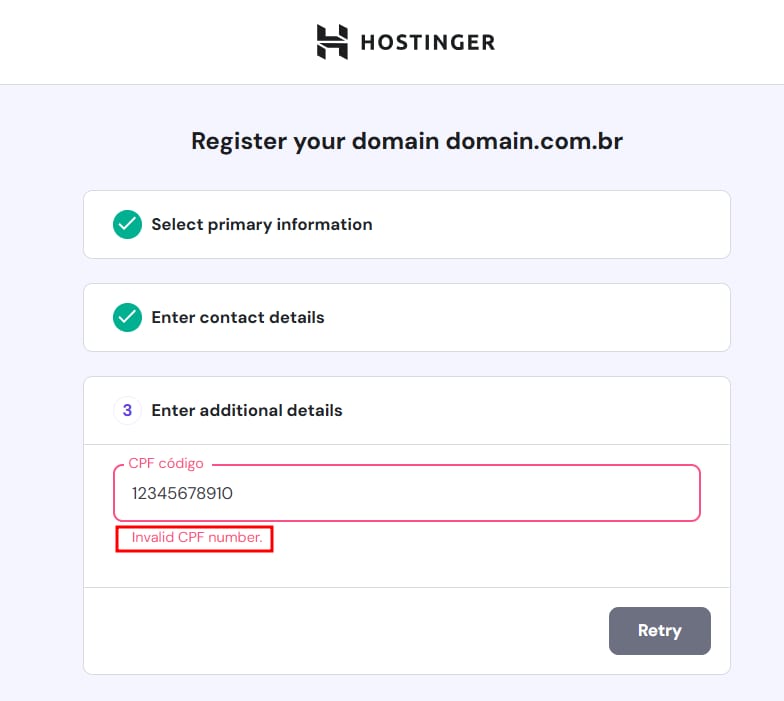Image resolution: width=784 pixels, height=701 pixels.
Task: Click empty right side of Enter contact details card
Action: tap(600, 318)
